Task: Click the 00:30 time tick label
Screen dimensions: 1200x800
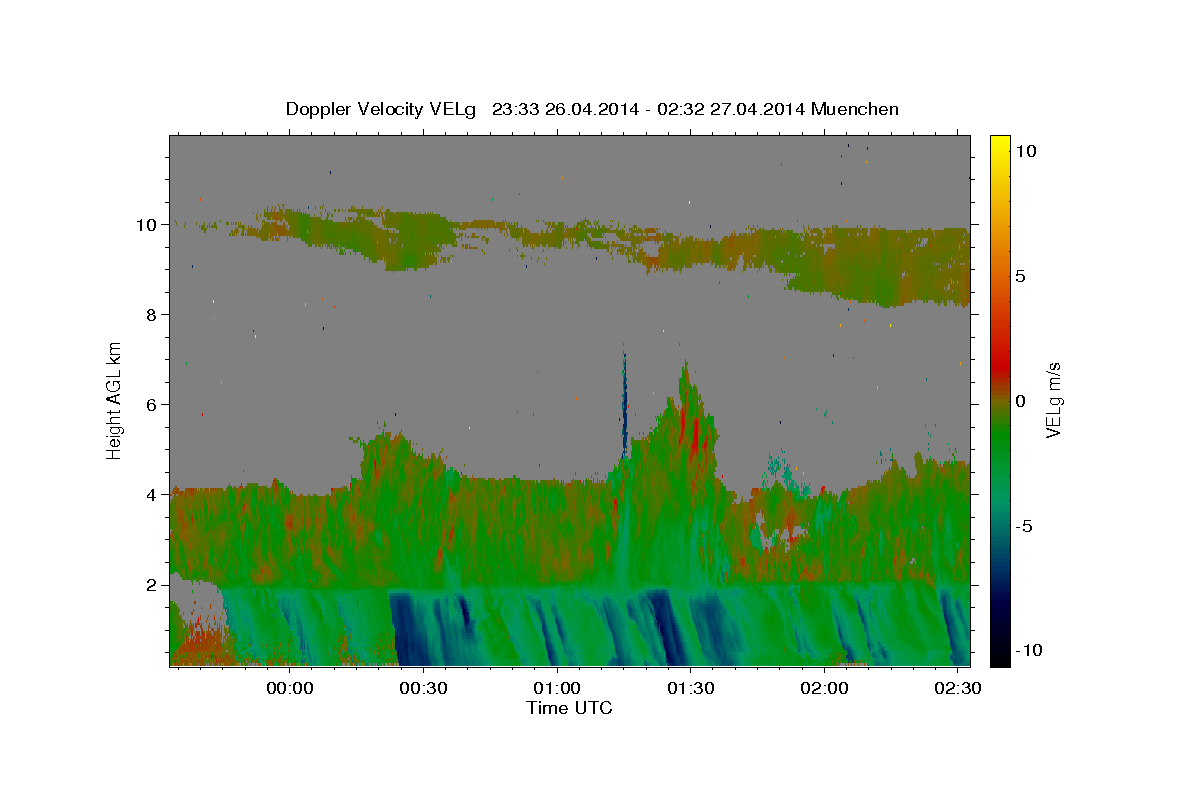Action: click(422, 689)
